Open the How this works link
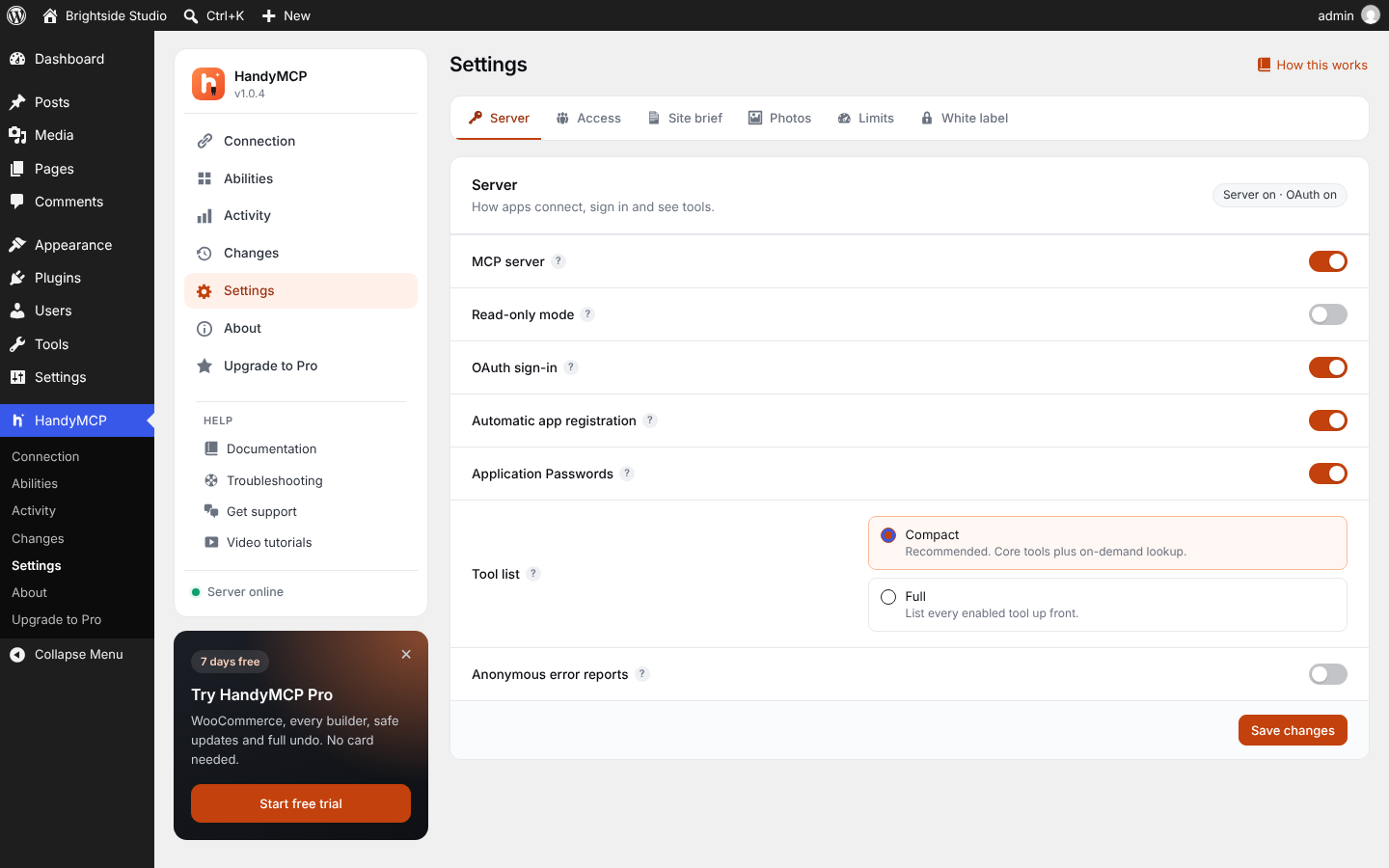 pos(1312,65)
